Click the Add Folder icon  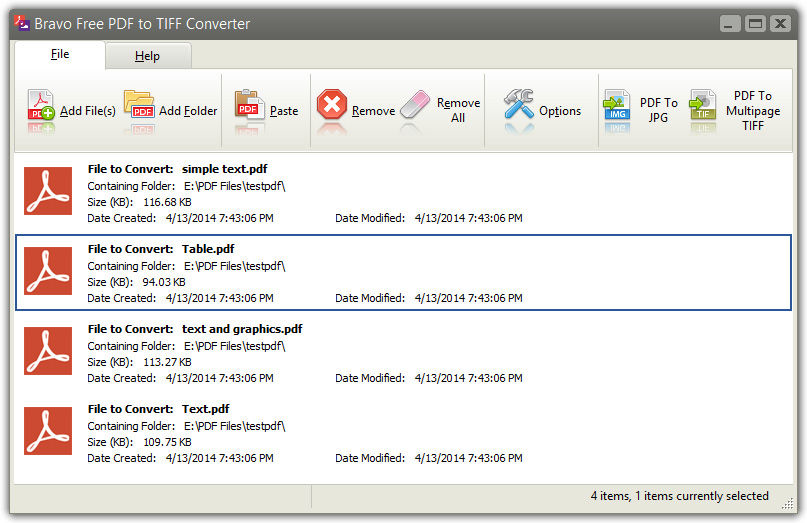[139, 104]
